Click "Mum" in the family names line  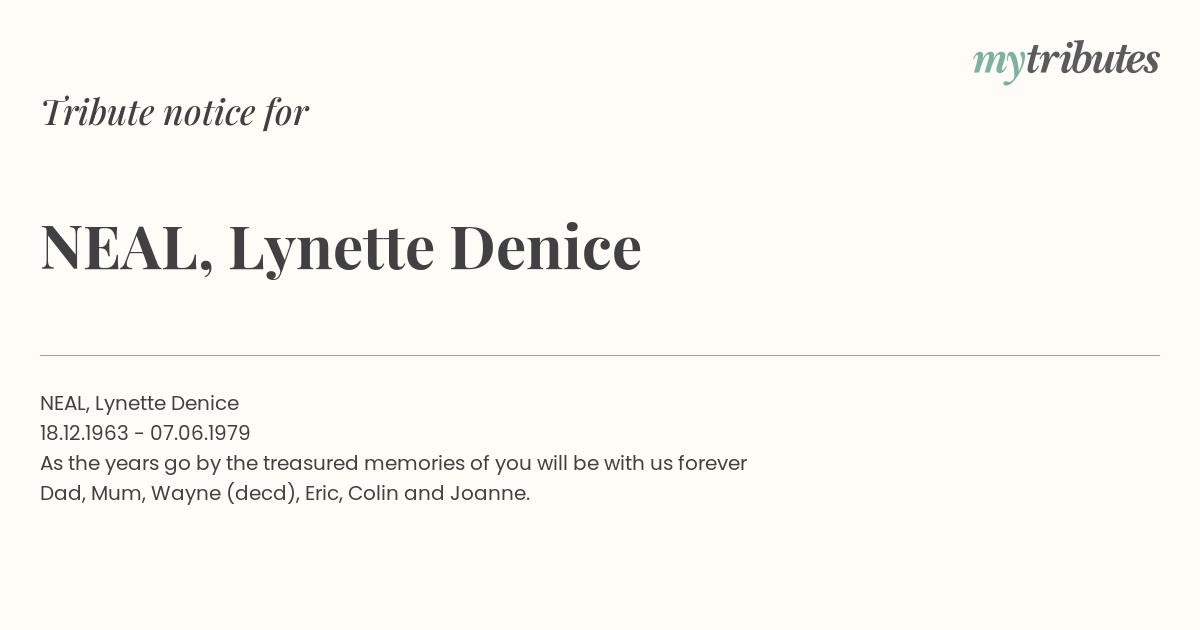[x=115, y=493]
